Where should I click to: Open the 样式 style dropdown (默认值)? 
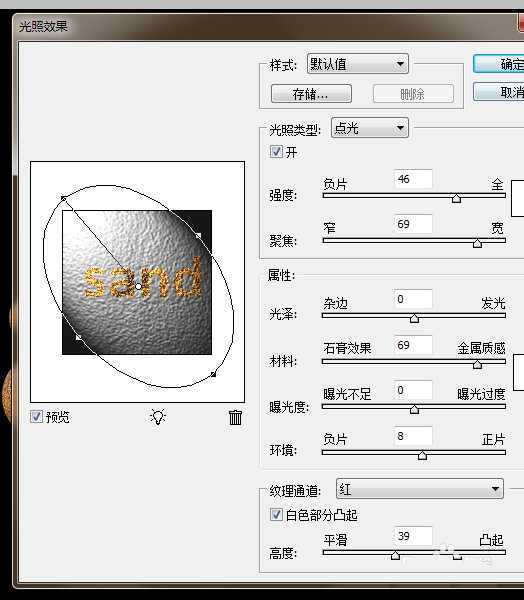point(357,64)
